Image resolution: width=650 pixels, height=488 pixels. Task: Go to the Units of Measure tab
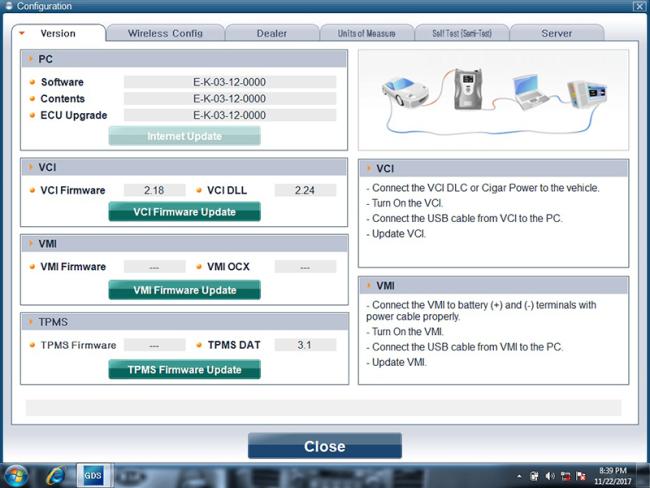point(365,33)
